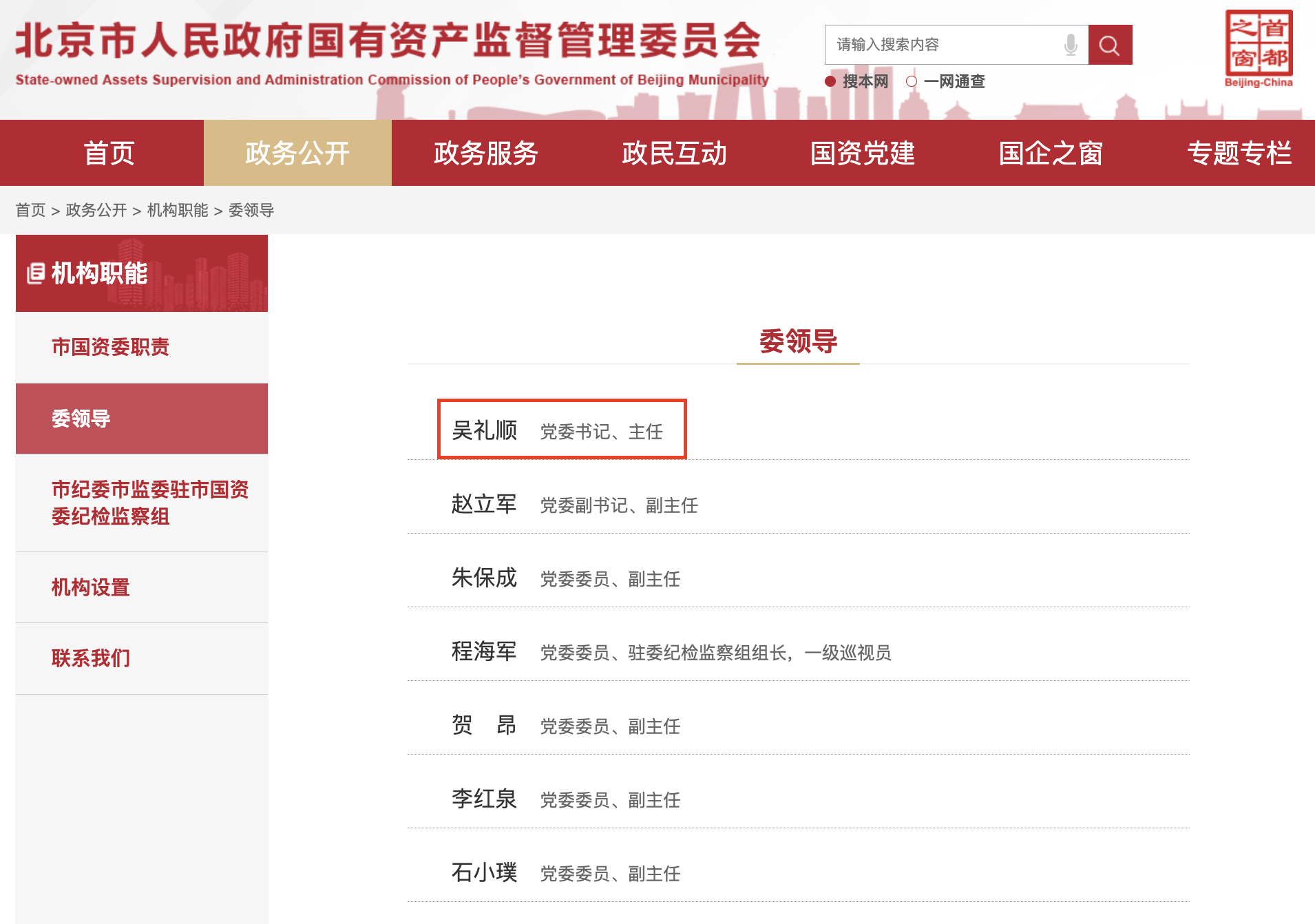
Task: Switch to the 政务公开 tab
Action: click(x=297, y=153)
